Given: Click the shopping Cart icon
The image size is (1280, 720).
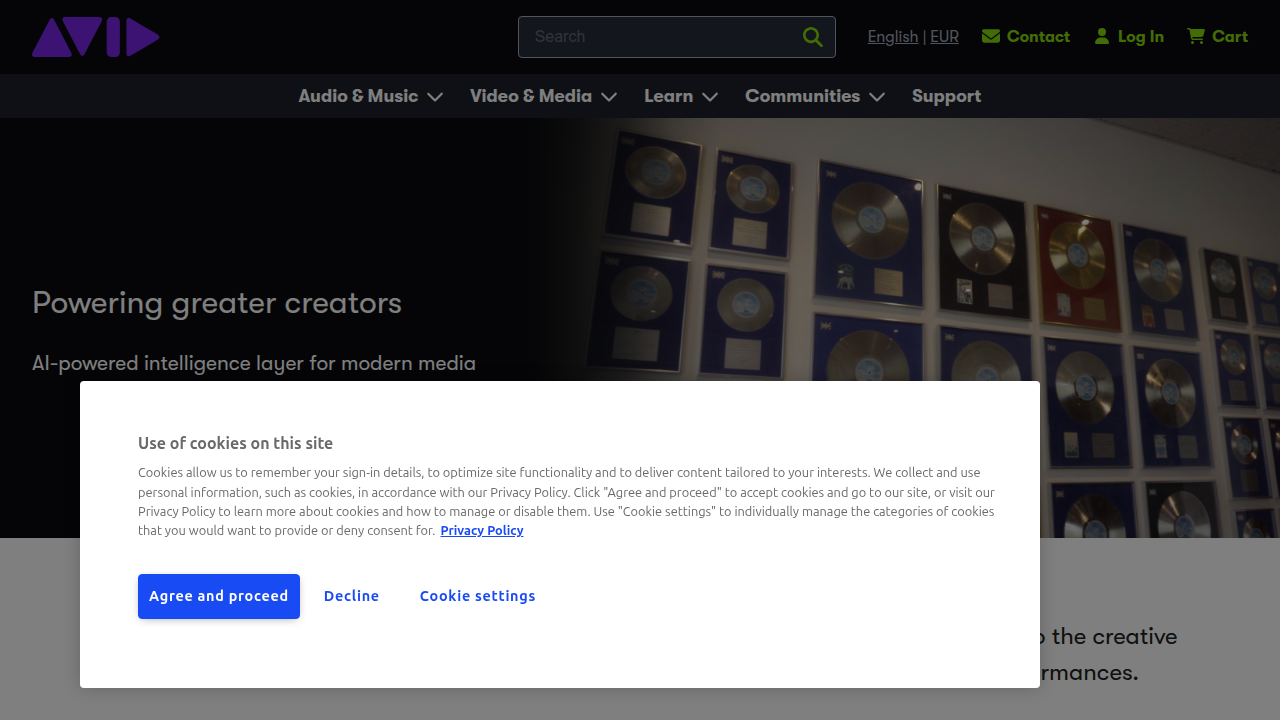Looking at the screenshot, I should (x=1196, y=36).
